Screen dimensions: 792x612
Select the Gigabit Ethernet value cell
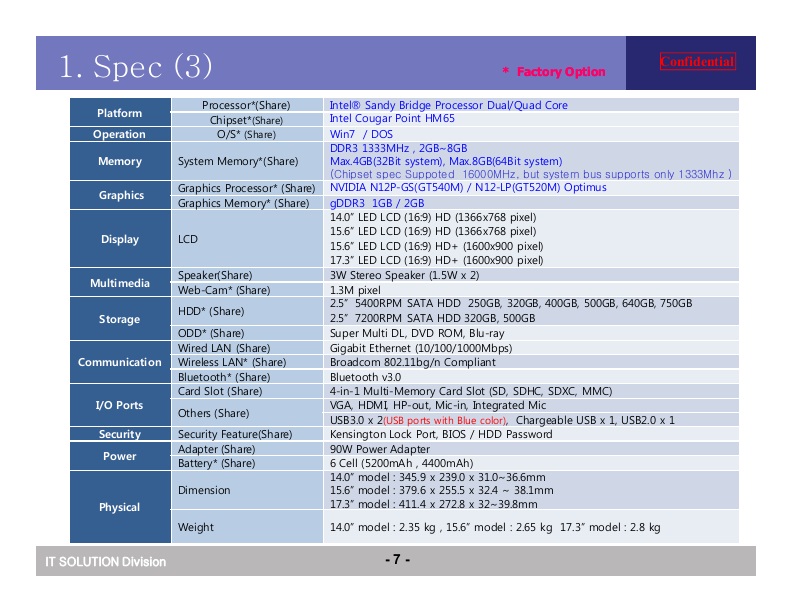pyautogui.click(x=421, y=348)
